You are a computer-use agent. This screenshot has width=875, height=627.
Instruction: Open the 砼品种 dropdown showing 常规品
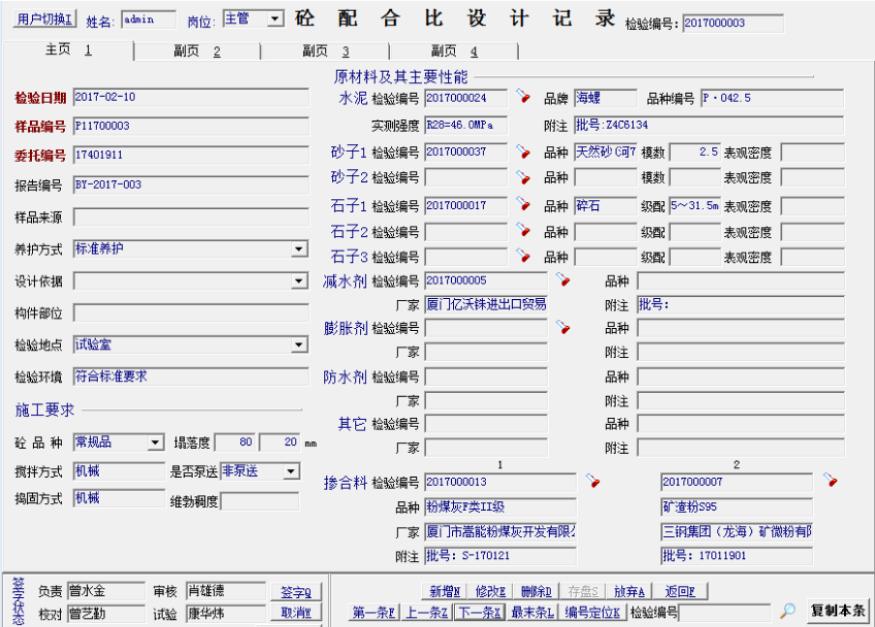(156, 443)
